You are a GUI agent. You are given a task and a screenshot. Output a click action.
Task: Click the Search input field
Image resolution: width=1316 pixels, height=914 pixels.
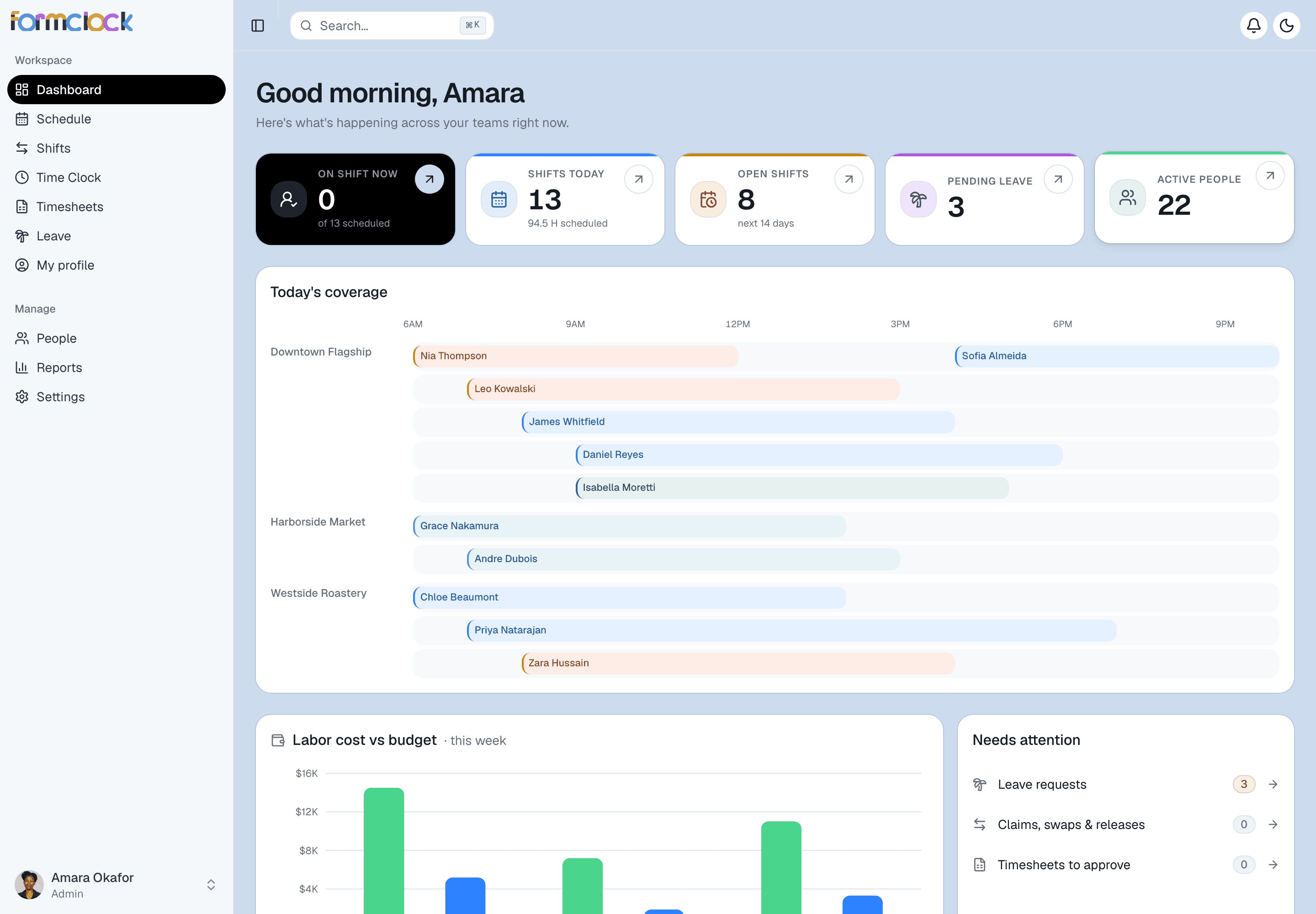tap(392, 26)
